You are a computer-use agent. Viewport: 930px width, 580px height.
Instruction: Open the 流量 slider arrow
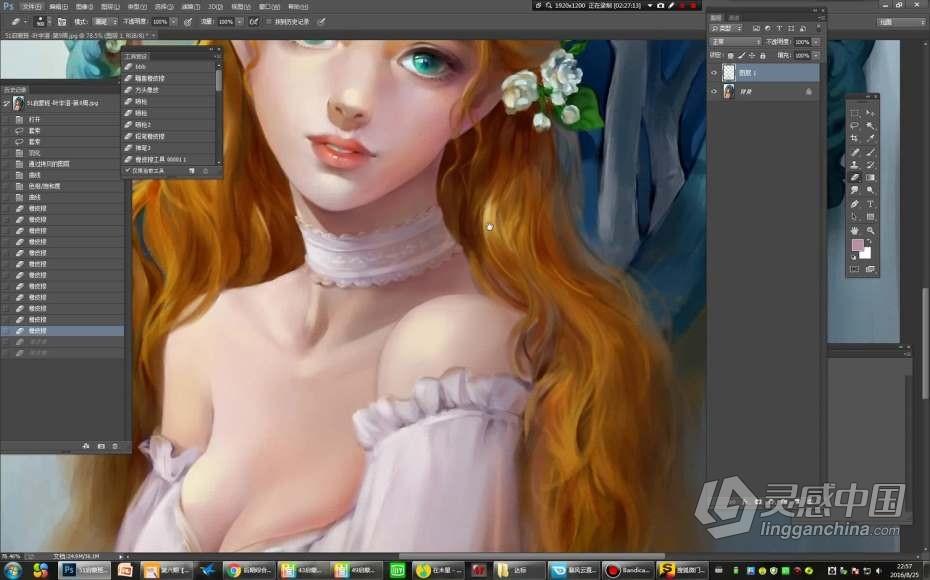click(240, 21)
